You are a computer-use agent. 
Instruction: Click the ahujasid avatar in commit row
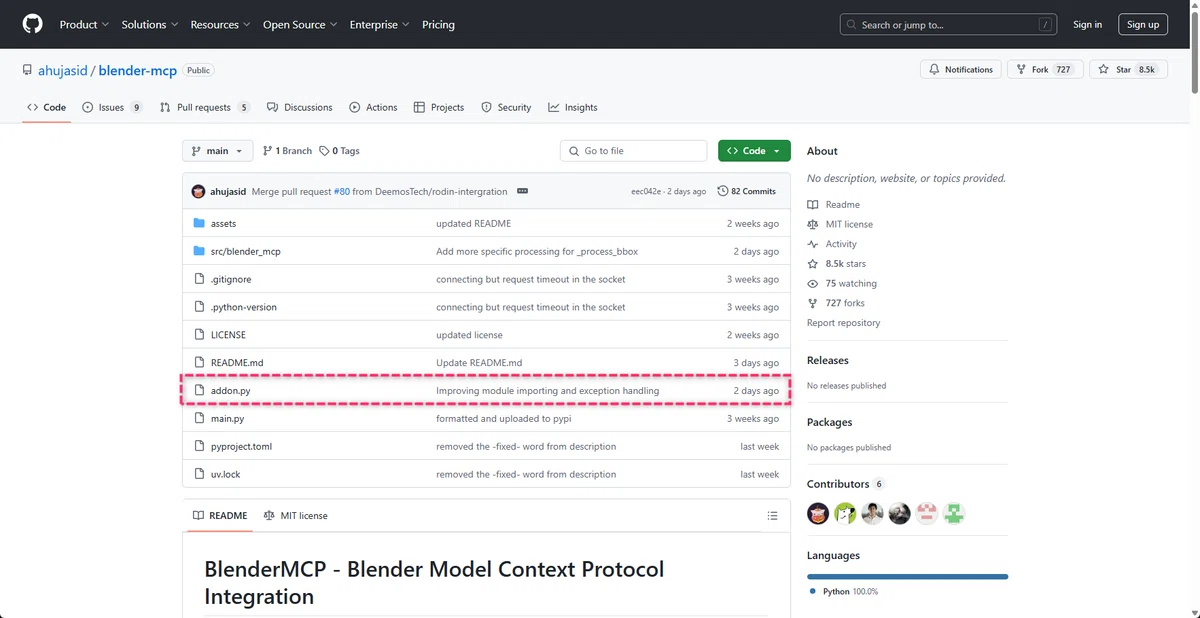point(198,191)
